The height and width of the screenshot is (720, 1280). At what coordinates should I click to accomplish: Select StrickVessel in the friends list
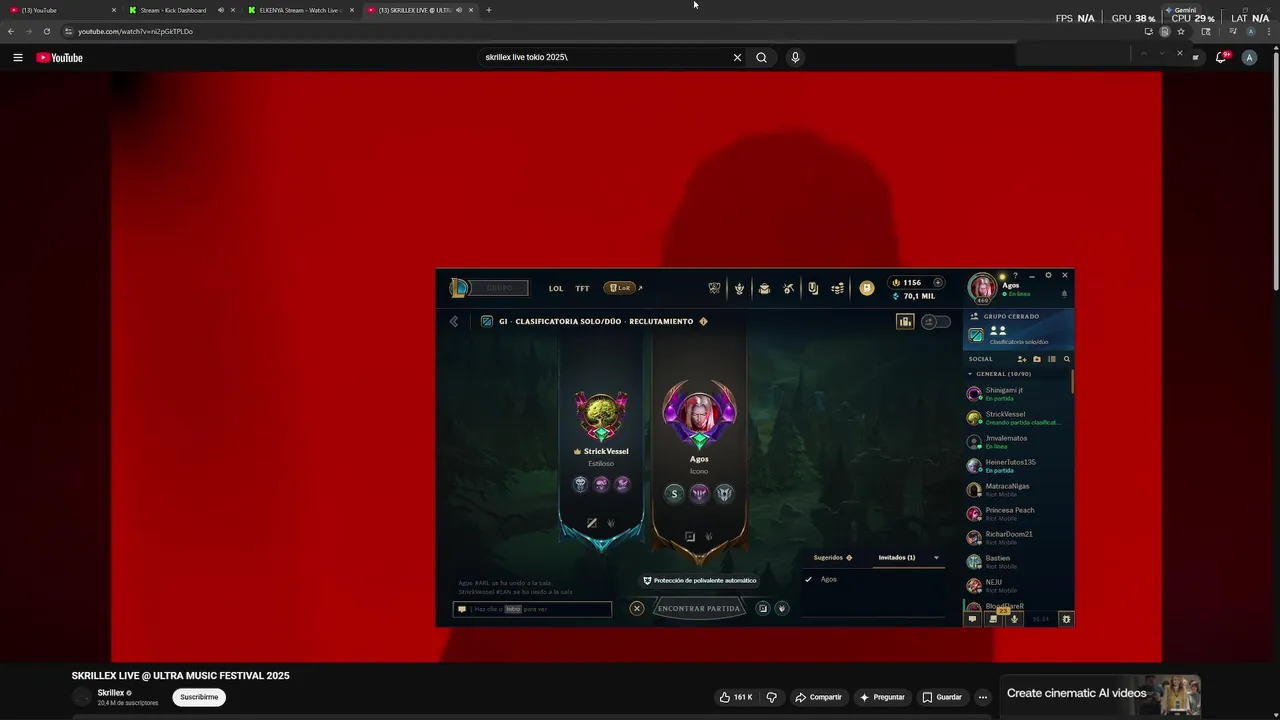coord(1017,418)
